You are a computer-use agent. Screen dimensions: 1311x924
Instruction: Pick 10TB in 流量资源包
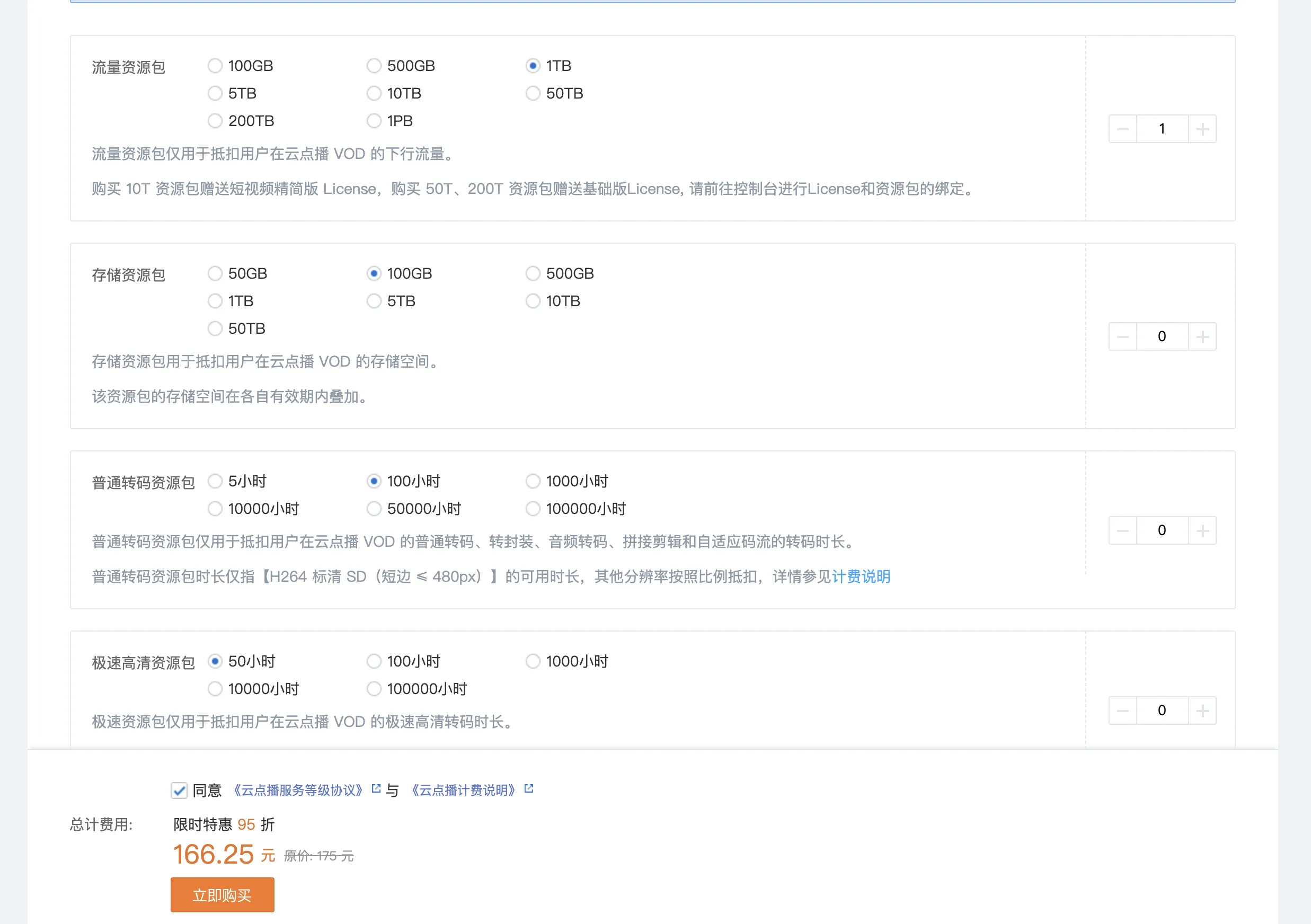pos(374,94)
